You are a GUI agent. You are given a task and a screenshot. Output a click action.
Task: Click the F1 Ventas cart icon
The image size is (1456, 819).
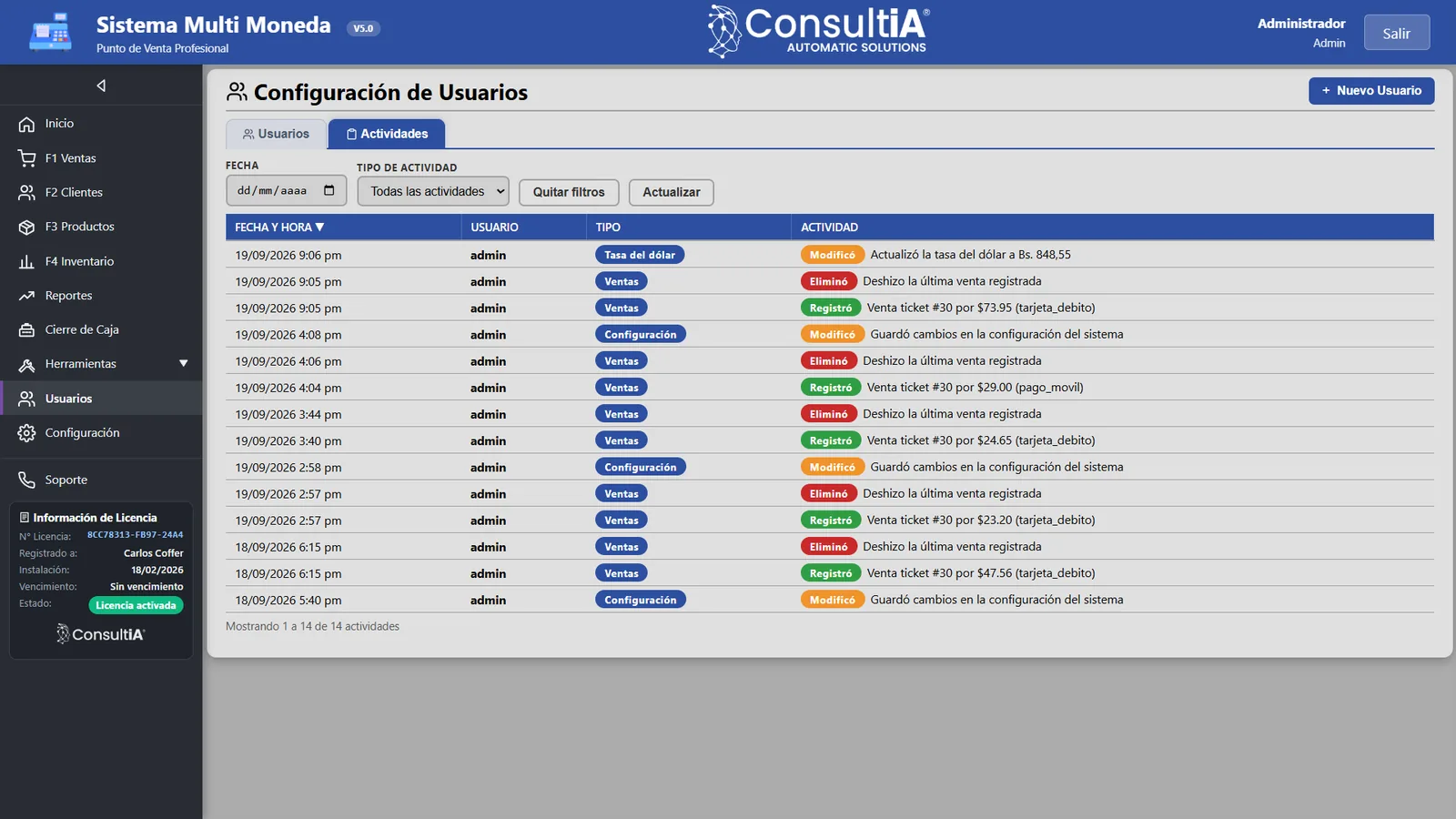pos(27,158)
